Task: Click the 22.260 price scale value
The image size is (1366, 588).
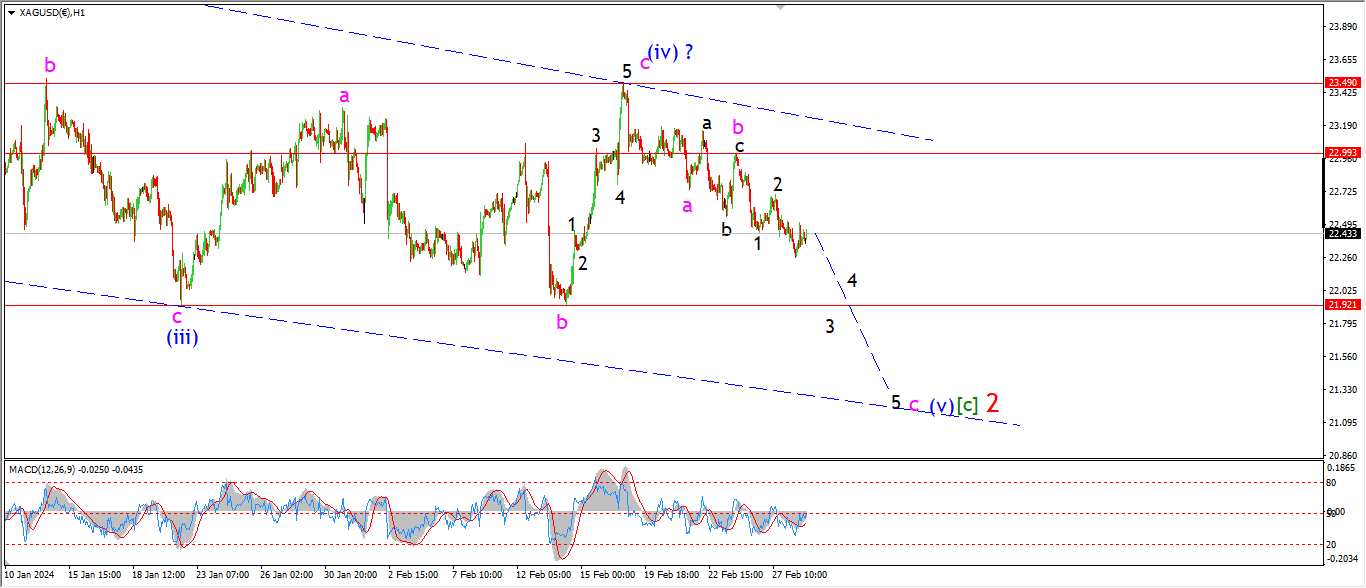Action: coord(1341,258)
